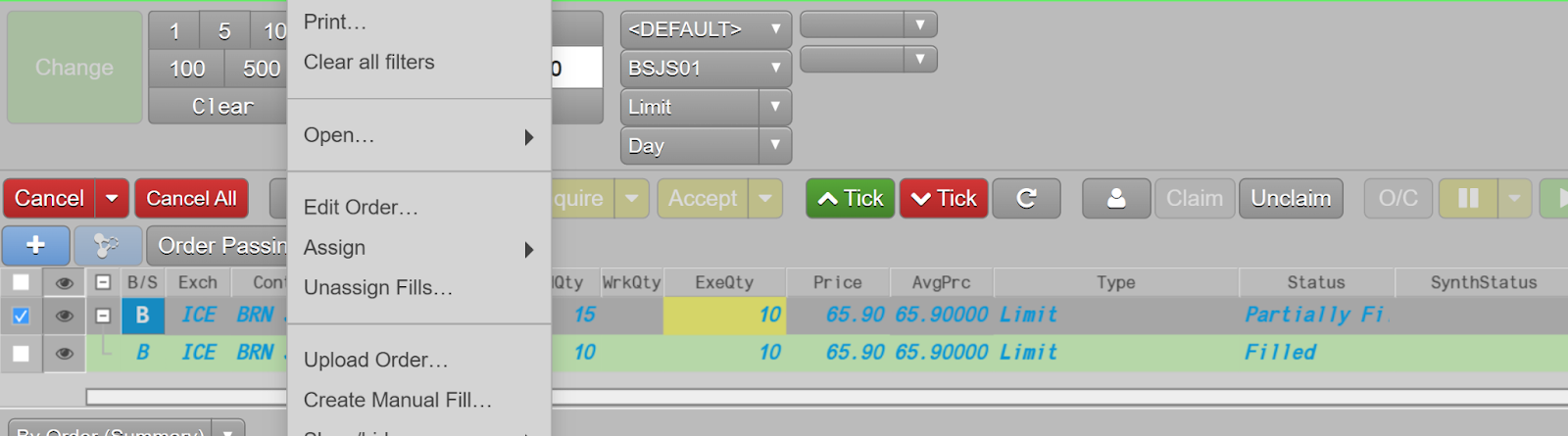Click the red down Tick button
Image resolution: width=1568 pixels, height=436 pixels.
(944, 199)
